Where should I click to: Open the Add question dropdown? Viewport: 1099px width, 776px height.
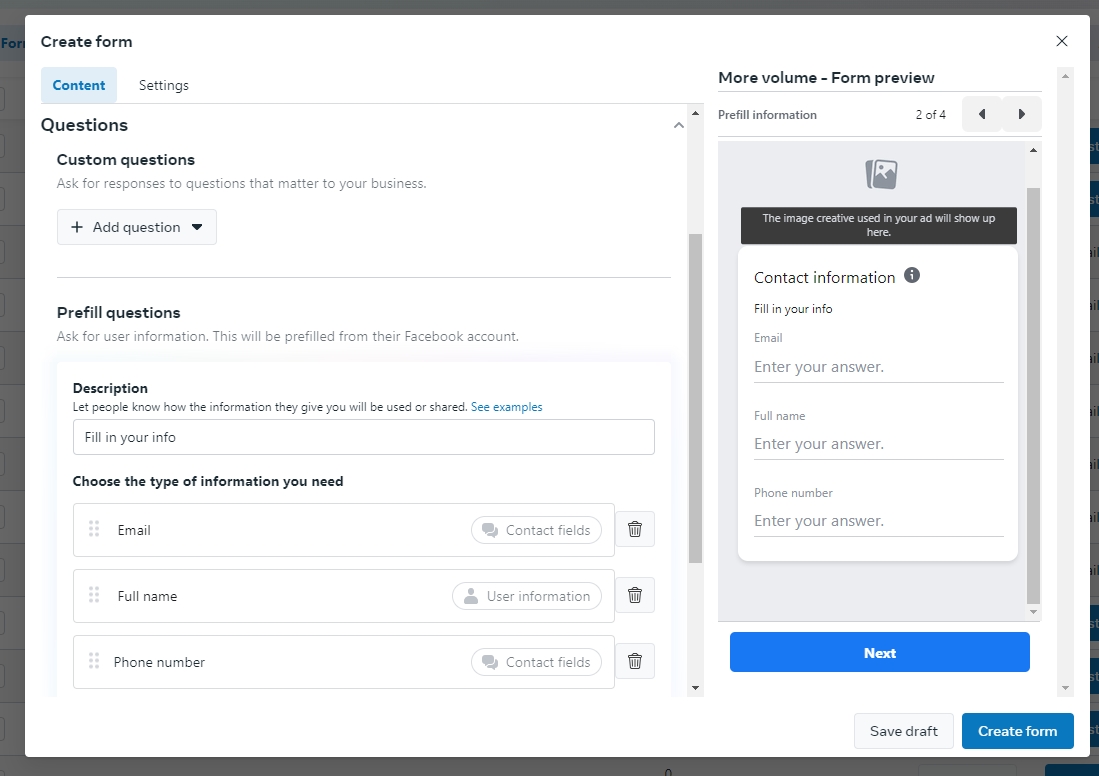[137, 227]
